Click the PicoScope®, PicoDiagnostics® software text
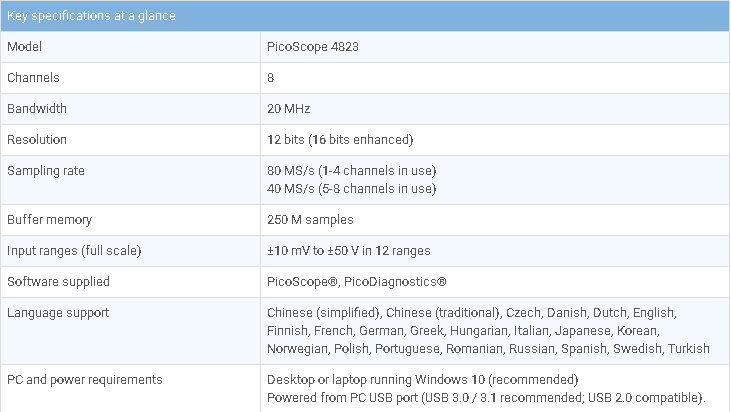 coord(357,281)
